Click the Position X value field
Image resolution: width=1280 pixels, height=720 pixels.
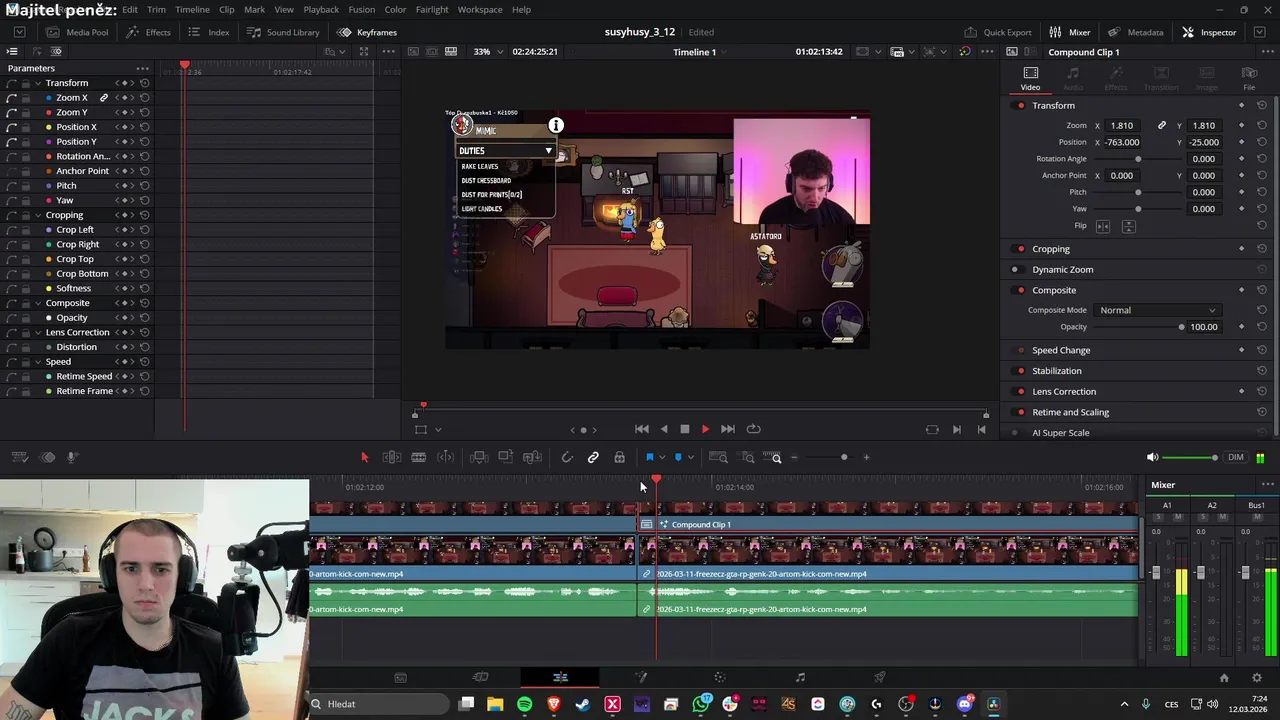click(1122, 142)
